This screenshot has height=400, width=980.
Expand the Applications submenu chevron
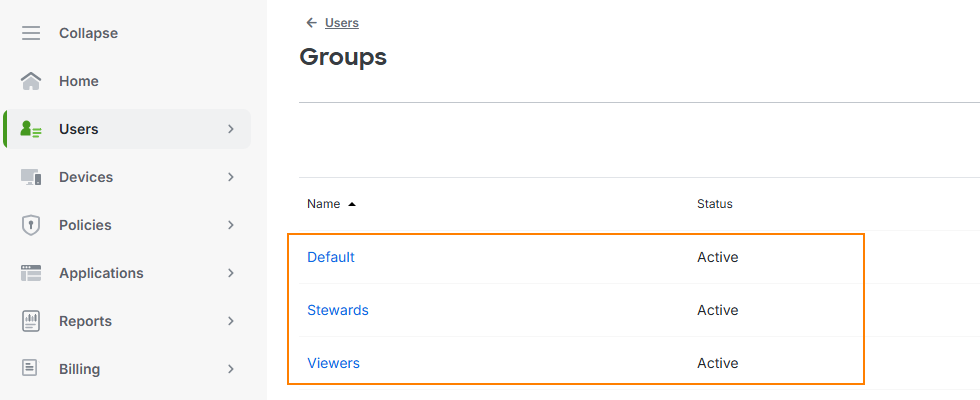tap(231, 273)
